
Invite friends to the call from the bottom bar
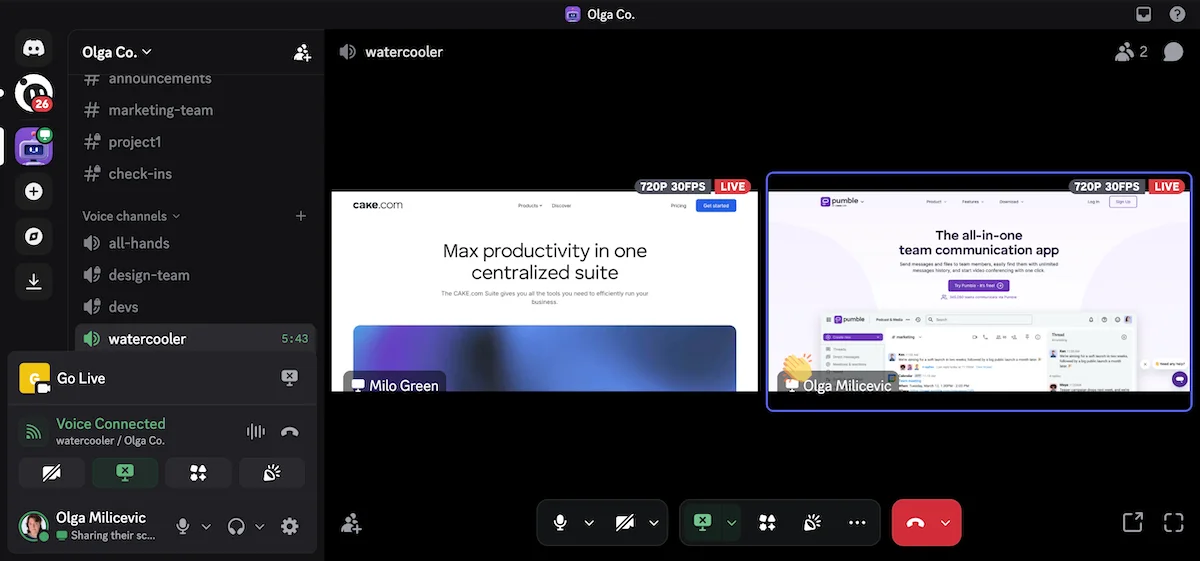tap(351, 523)
